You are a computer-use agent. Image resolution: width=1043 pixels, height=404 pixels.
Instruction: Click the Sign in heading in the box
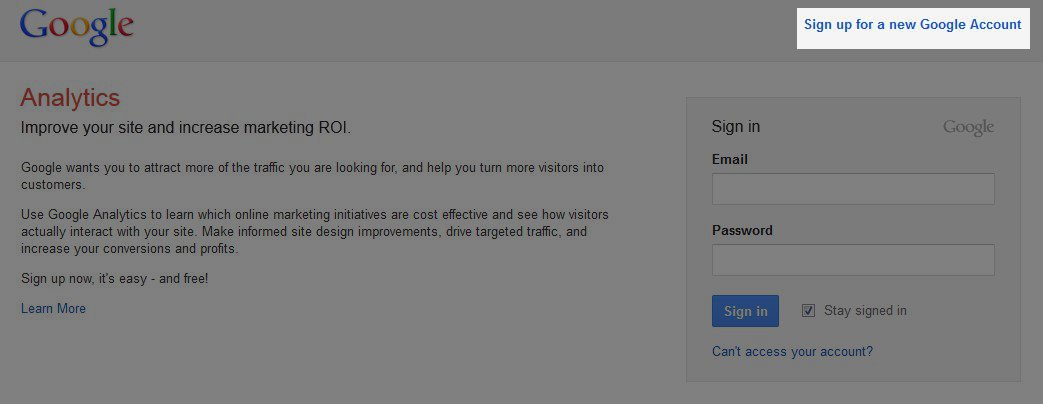pos(735,127)
